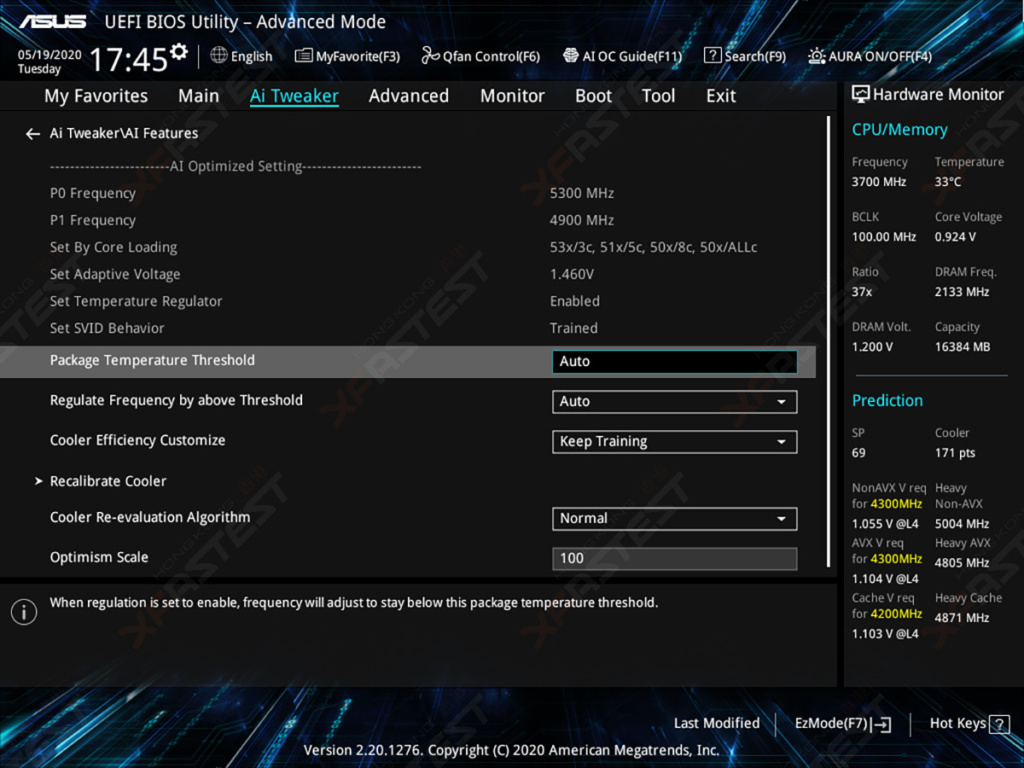Screen dimensions: 1024x768
Task: Click the Regulate Frequency by above Threshold label
Action: pos(176,400)
